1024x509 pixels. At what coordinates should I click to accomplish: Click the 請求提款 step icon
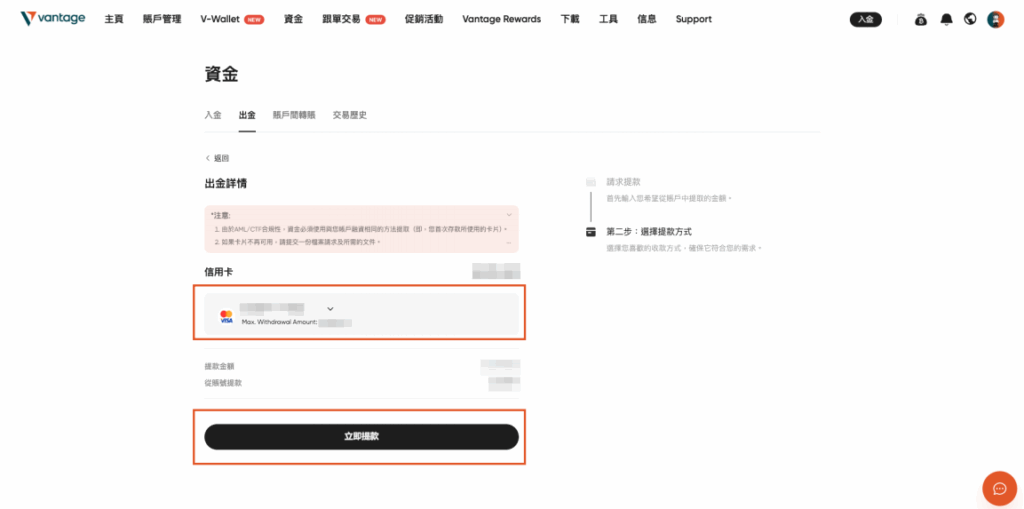pos(591,182)
